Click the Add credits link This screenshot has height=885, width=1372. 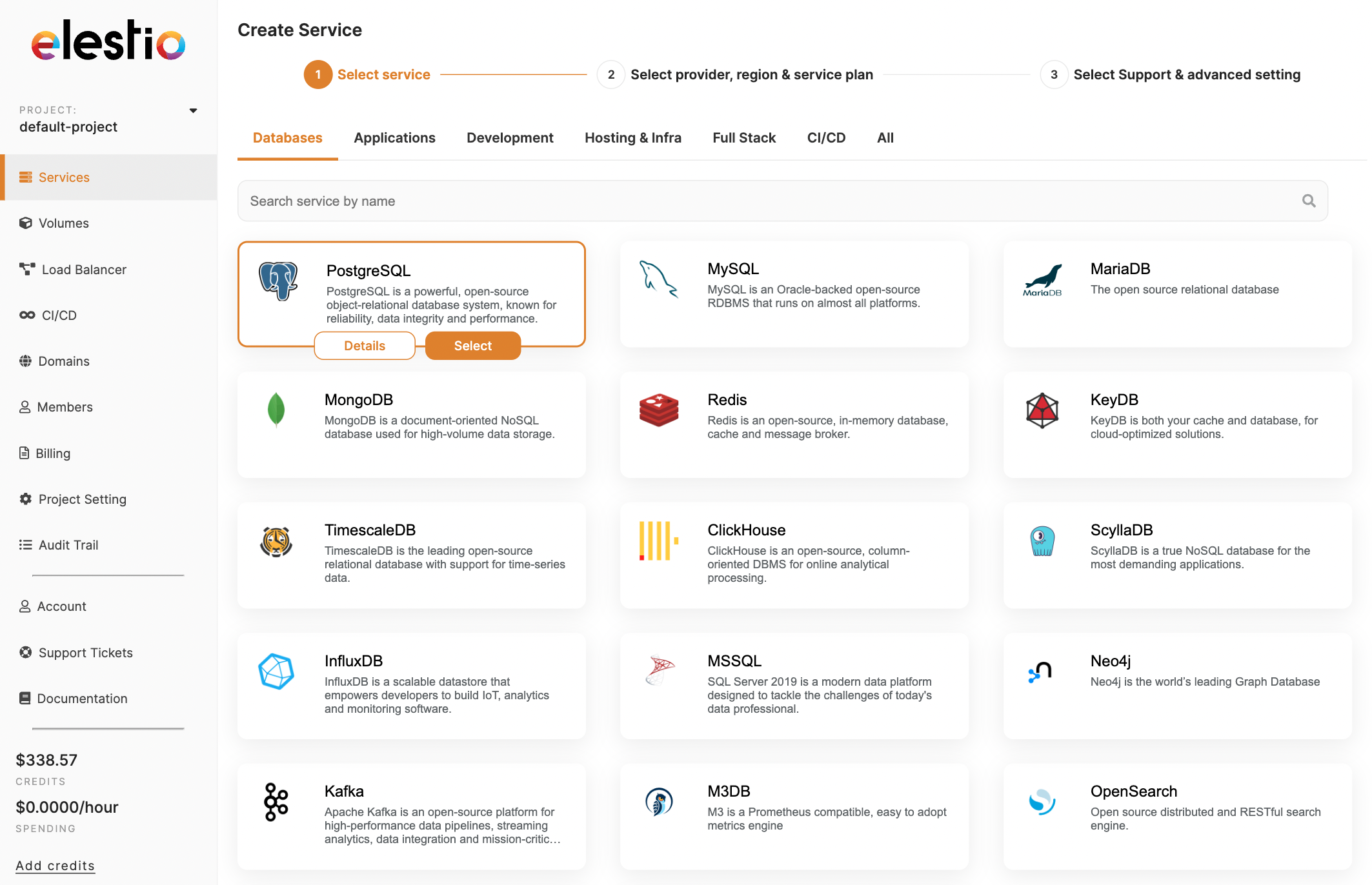click(x=55, y=866)
